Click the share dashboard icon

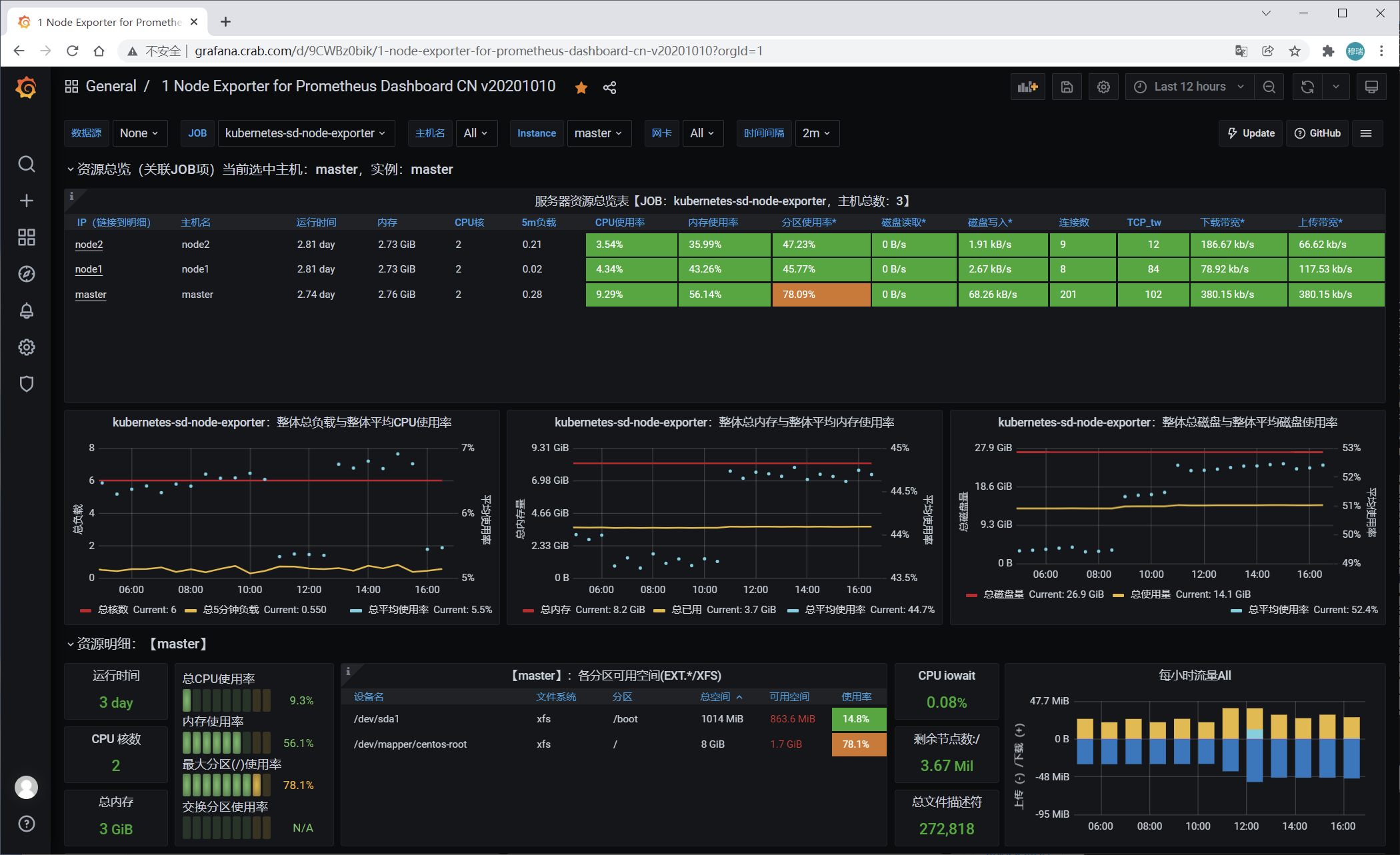tap(609, 87)
